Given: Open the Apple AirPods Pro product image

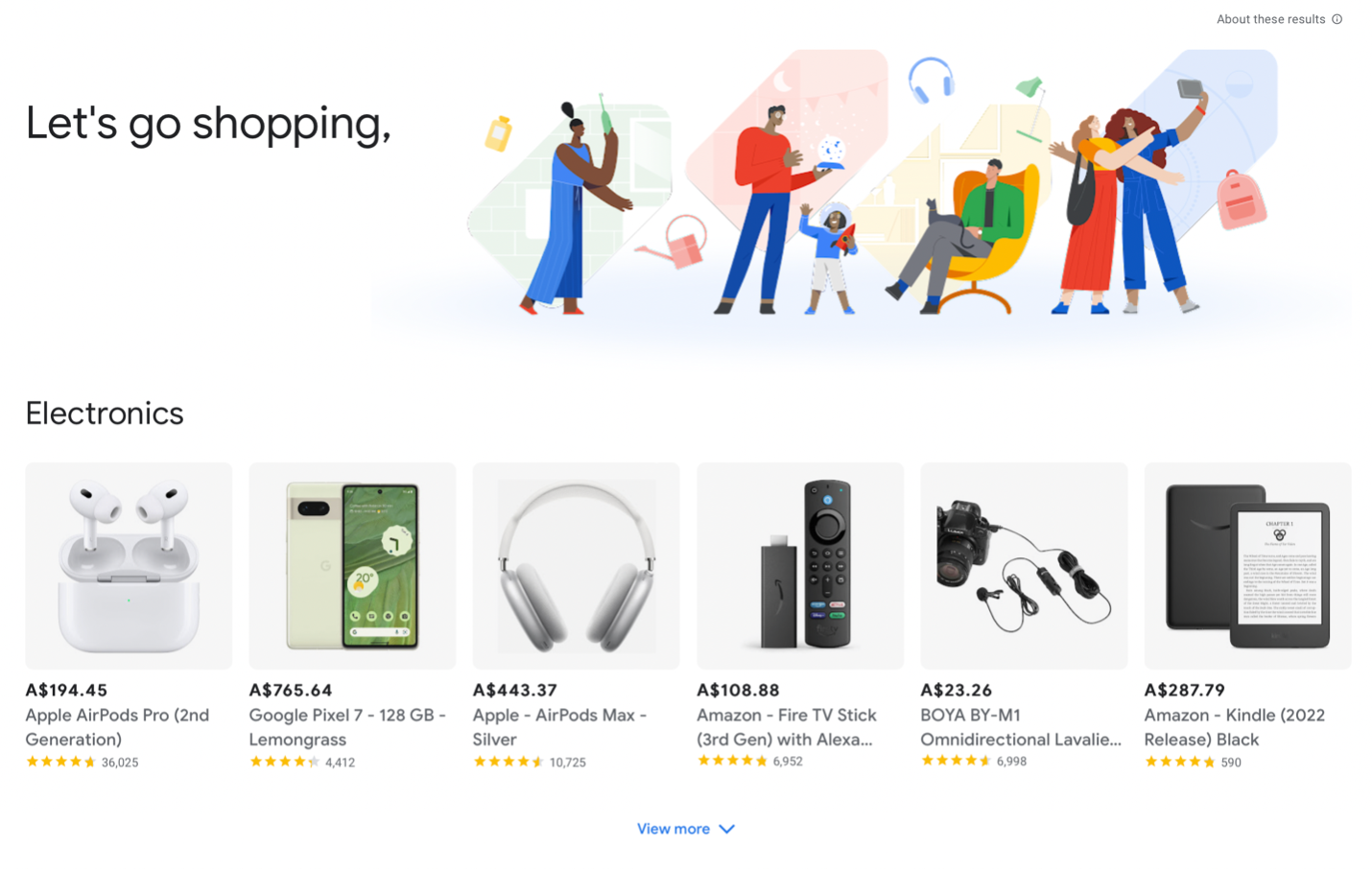Looking at the screenshot, I should (129, 566).
